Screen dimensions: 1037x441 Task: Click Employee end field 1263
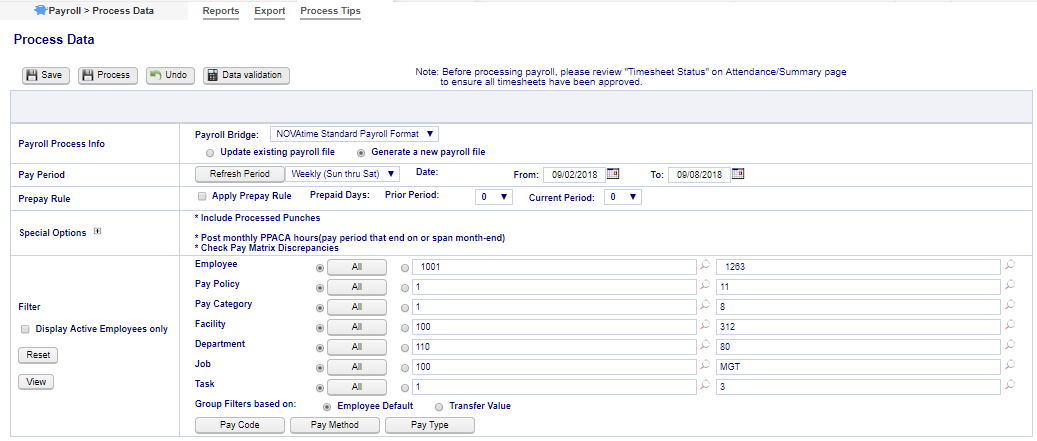coord(858,267)
